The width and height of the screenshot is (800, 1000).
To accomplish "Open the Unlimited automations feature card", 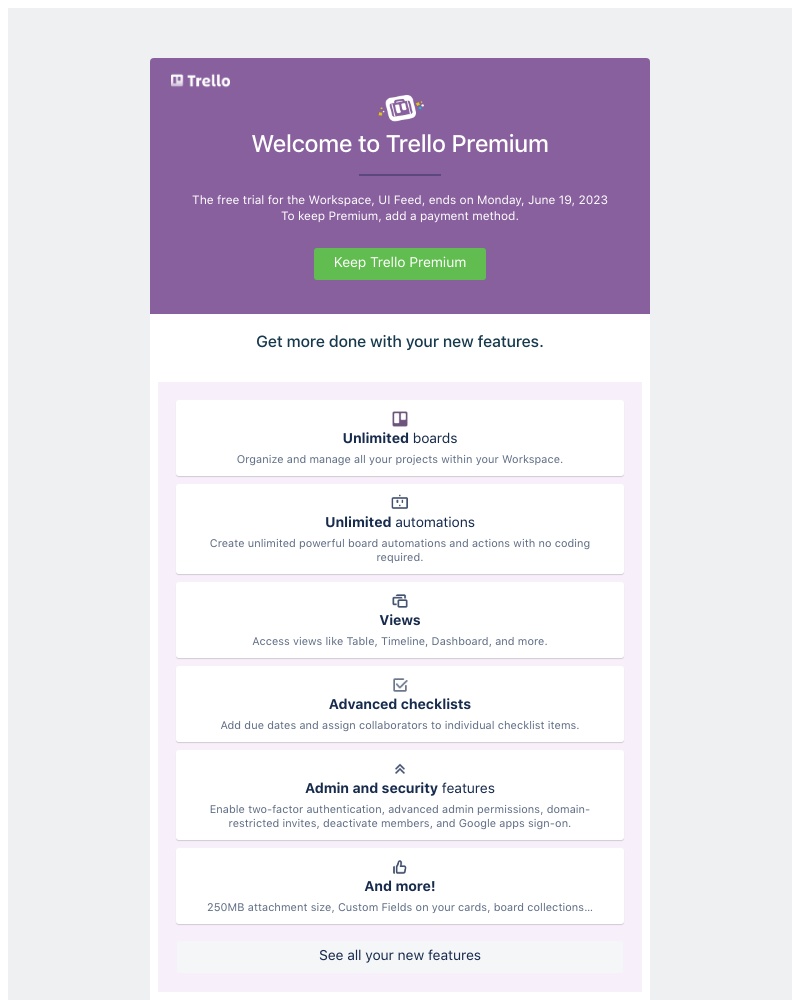I will coord(400,528).
